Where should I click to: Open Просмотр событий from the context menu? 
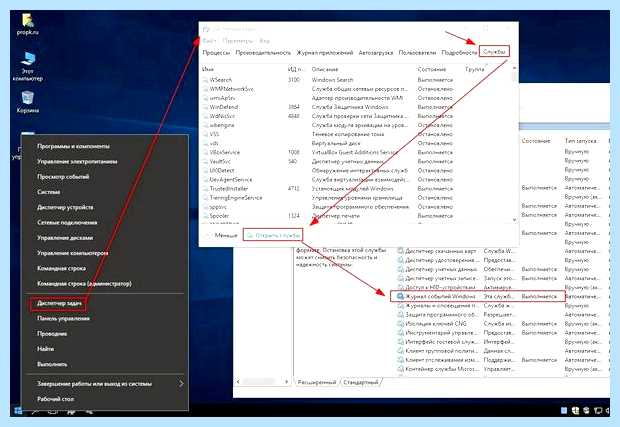click(63, 177)
